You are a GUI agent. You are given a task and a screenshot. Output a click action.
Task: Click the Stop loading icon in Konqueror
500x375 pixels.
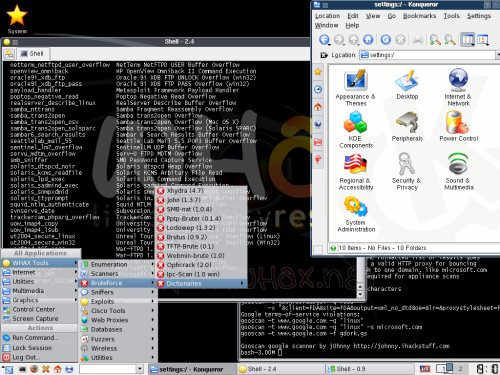click(x=400, y=40)
